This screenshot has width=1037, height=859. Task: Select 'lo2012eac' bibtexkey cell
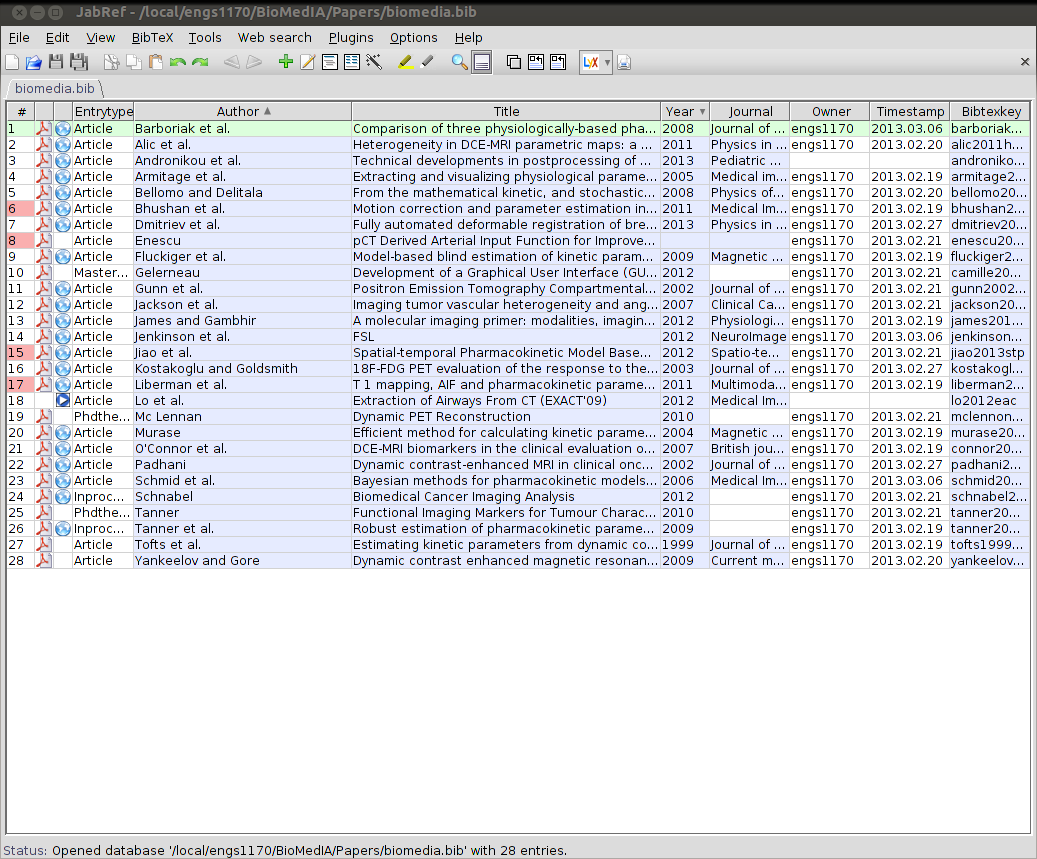click(989, 400)
